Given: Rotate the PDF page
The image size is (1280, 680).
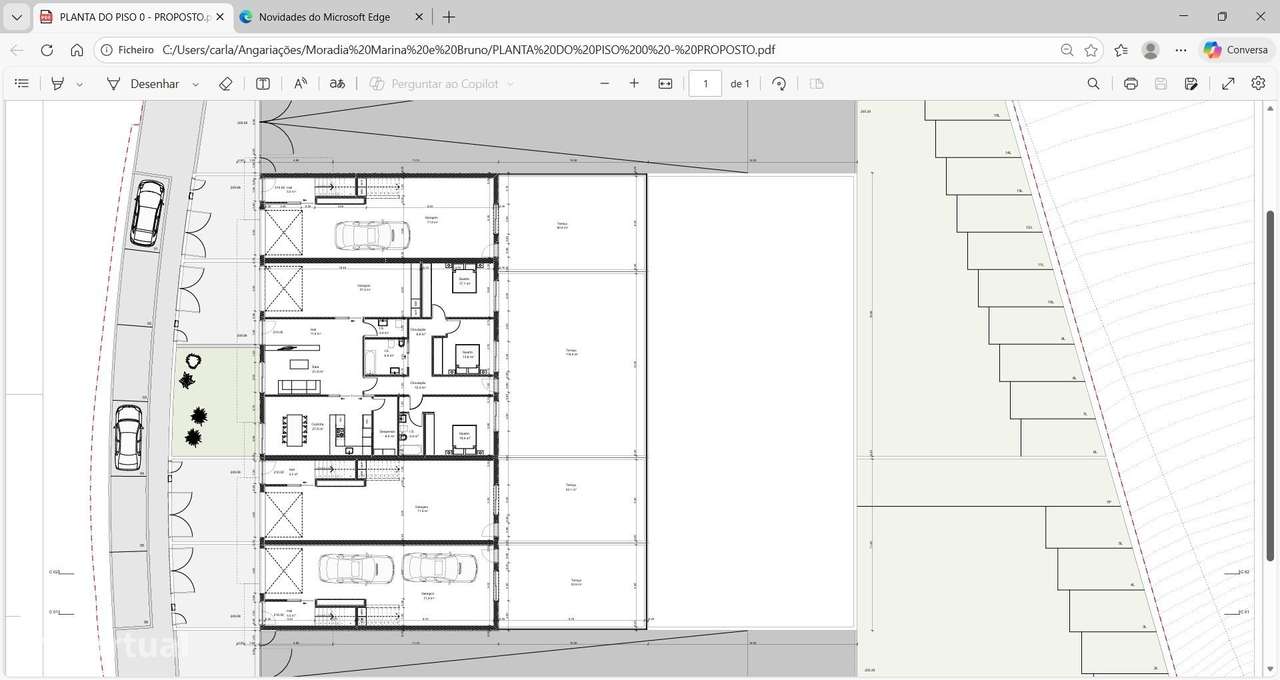Looking at the screenshot, I should (779, 84).
